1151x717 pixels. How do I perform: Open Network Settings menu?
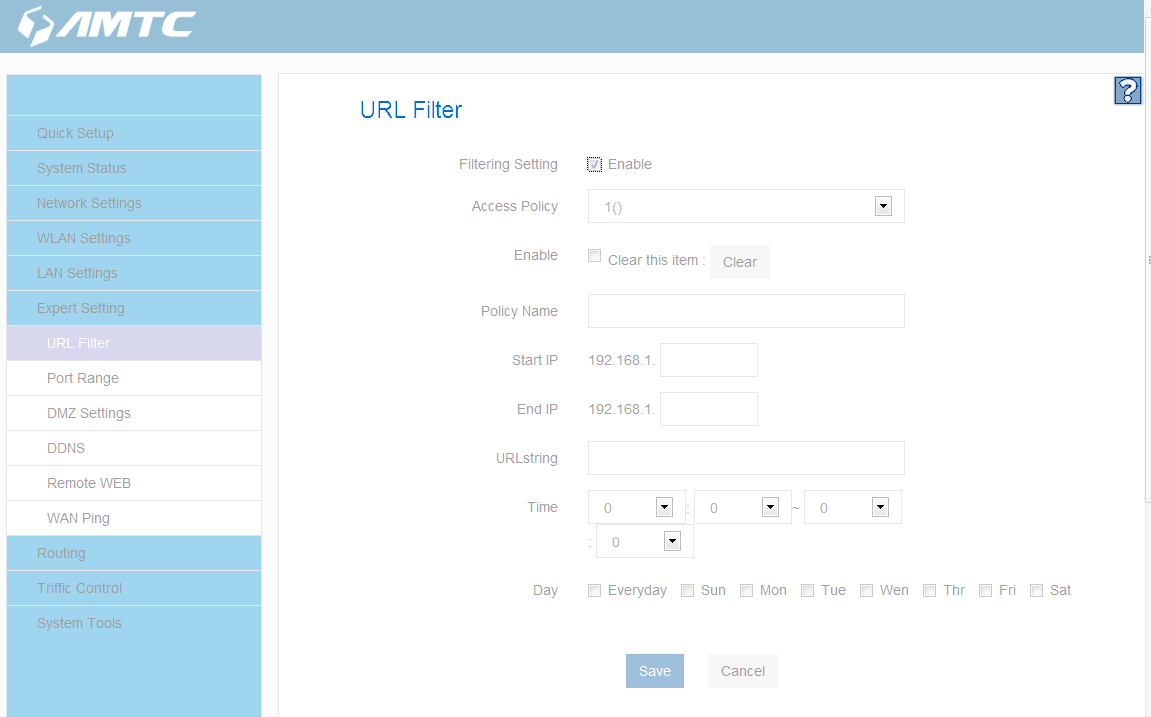pyautogui.click(x=134, y=203)
